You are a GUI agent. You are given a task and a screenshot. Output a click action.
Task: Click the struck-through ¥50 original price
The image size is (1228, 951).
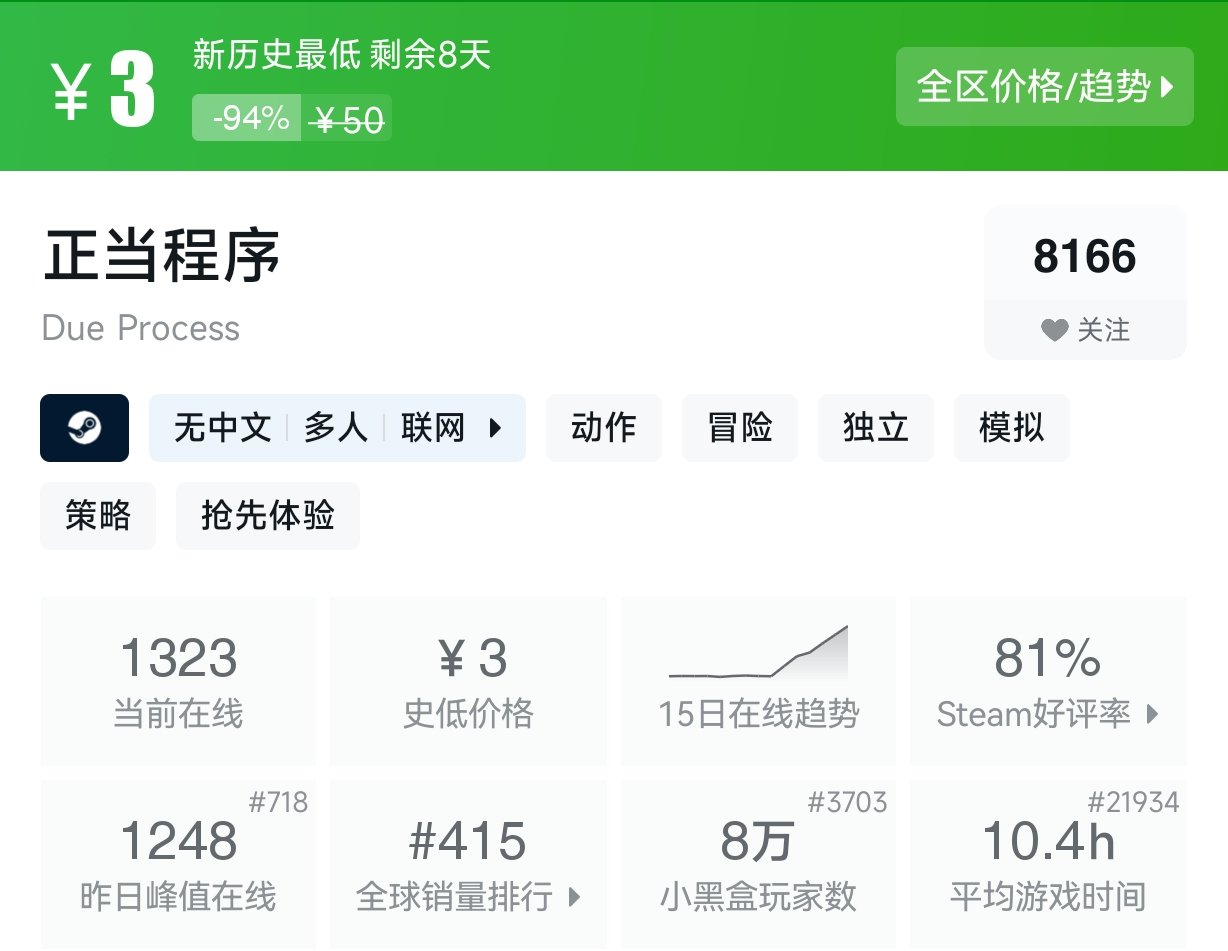click(x=346, y=120)
